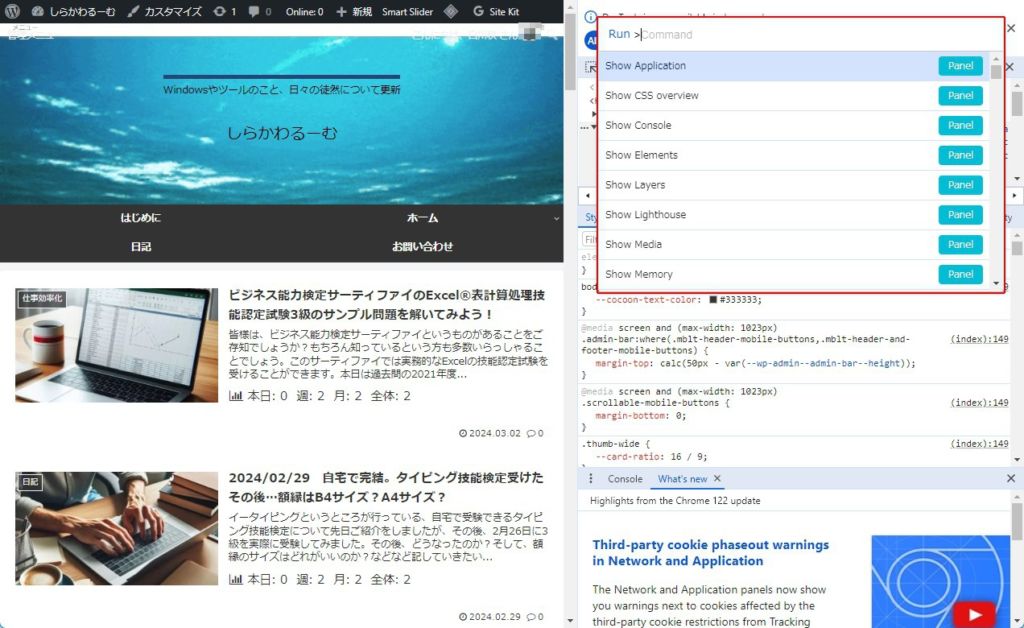
Task: Click Panel badge for Show Application
Action: [x=961, y=66]
